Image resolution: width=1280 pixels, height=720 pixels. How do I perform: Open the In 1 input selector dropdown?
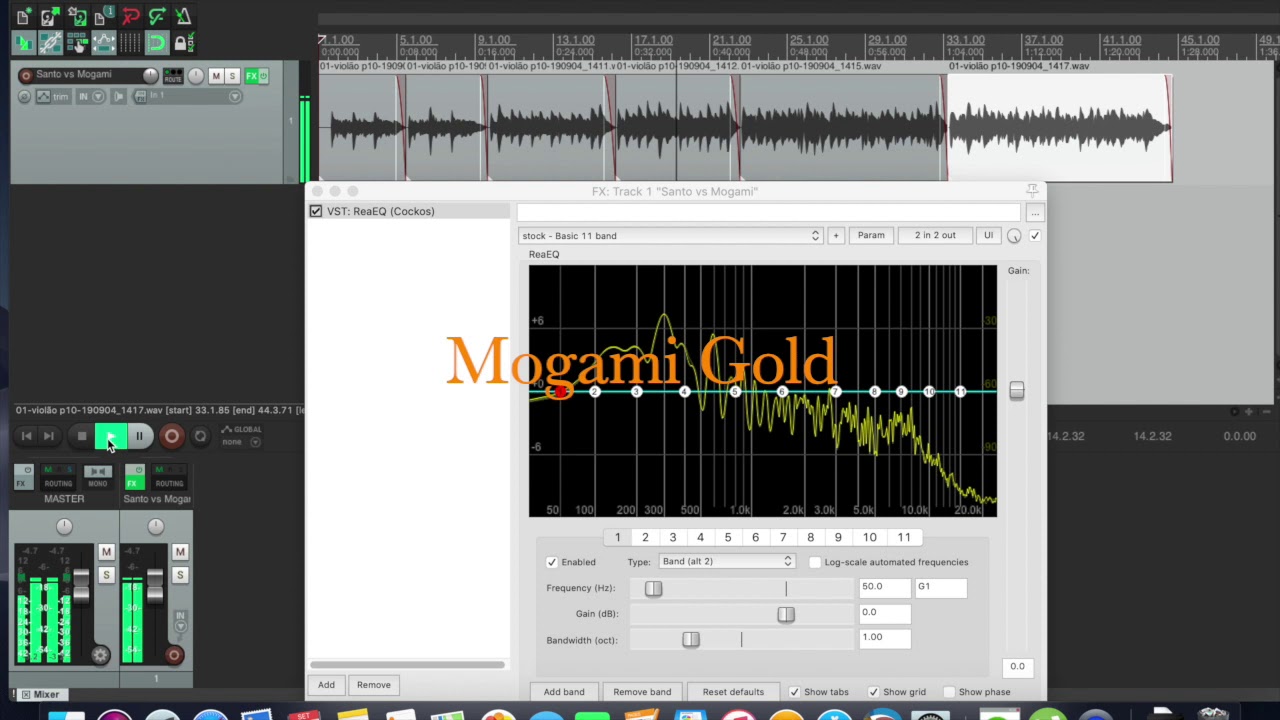pos(187,96)
